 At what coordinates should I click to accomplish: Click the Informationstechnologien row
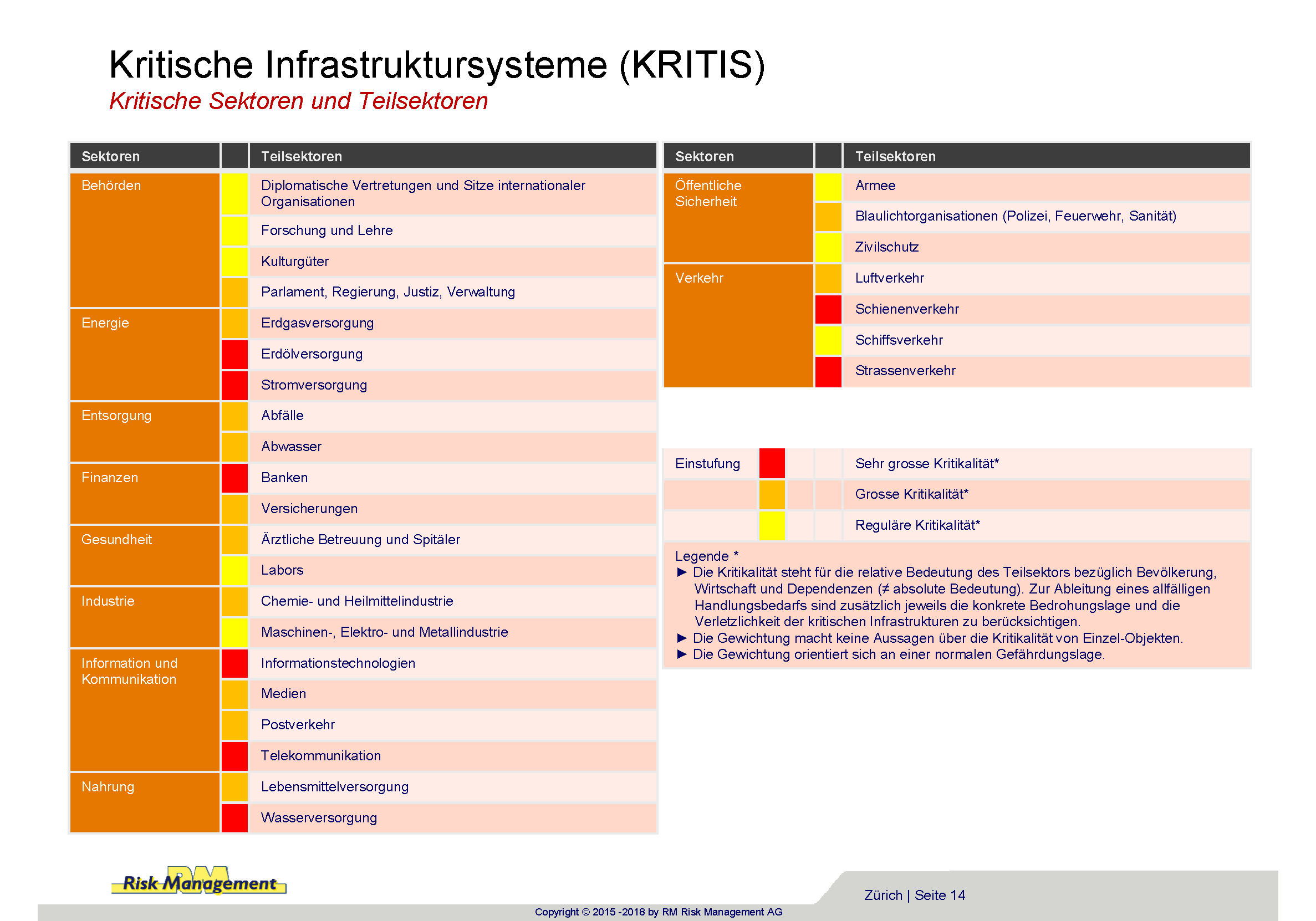[452, 663]
